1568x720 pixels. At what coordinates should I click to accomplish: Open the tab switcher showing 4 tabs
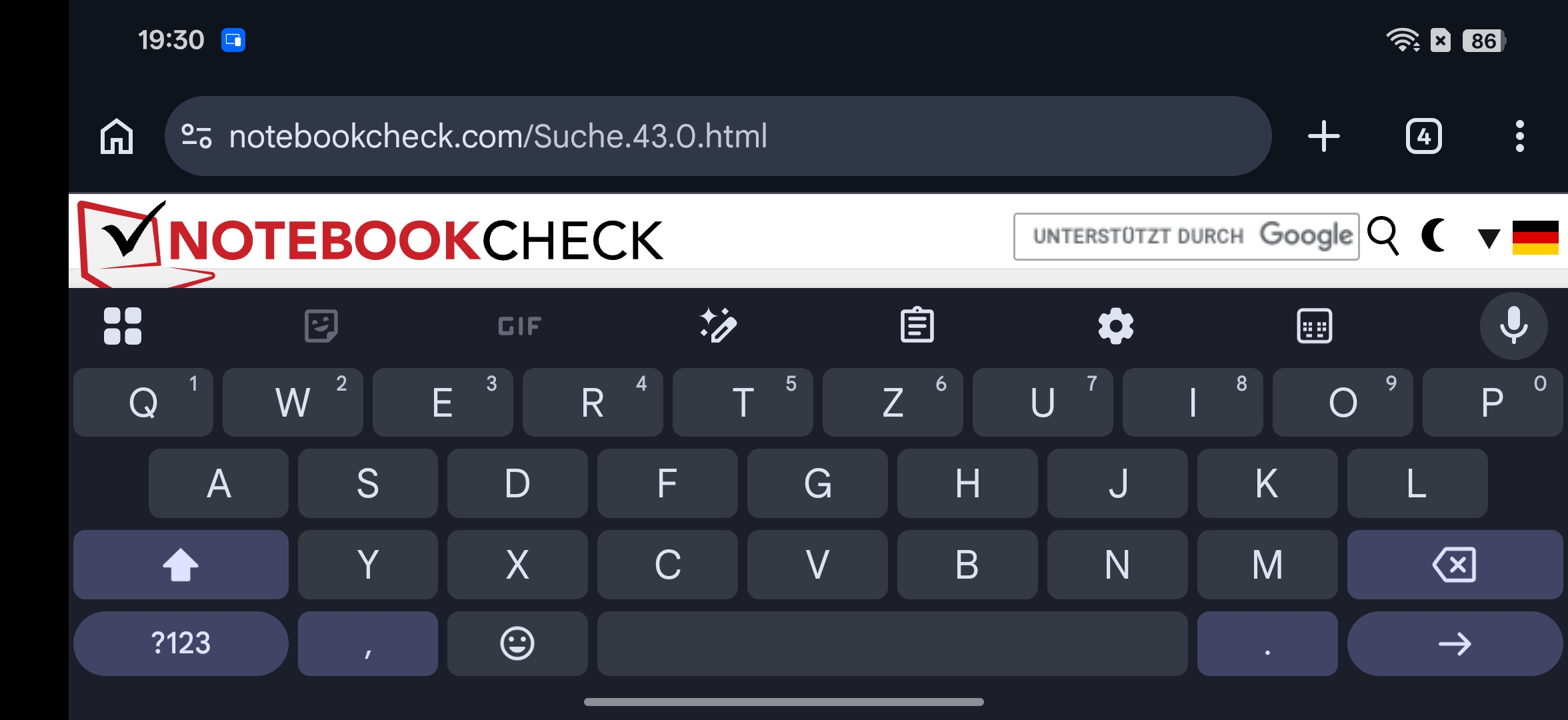1423,137
